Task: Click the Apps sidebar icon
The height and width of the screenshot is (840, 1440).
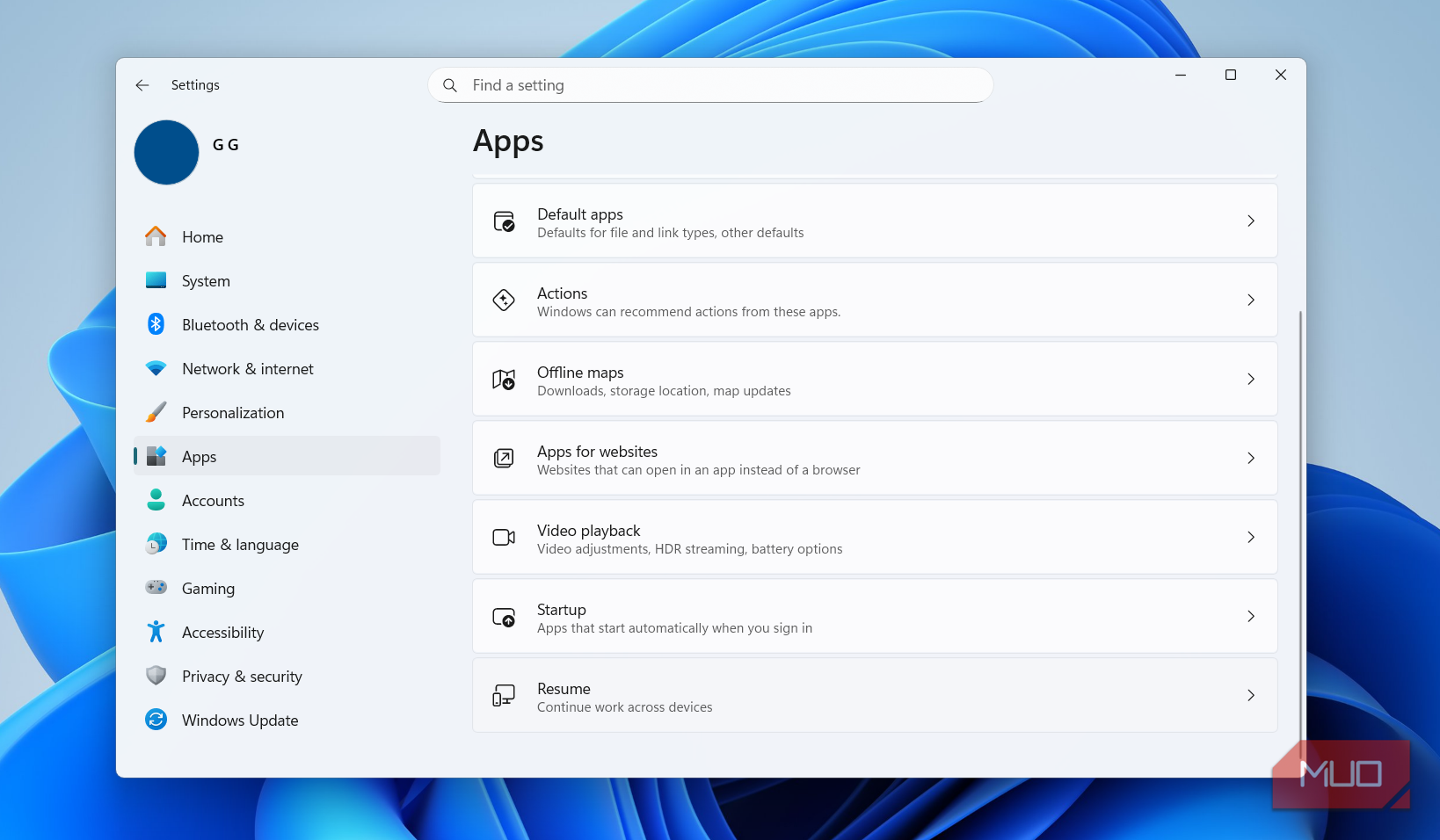Action: click(156, 456)
